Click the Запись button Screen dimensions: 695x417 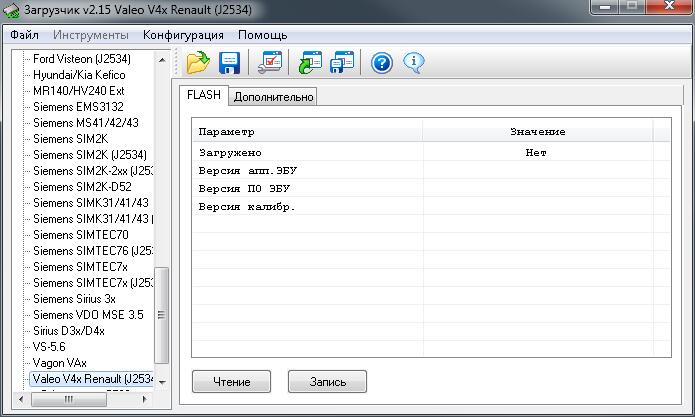point(328,382)
